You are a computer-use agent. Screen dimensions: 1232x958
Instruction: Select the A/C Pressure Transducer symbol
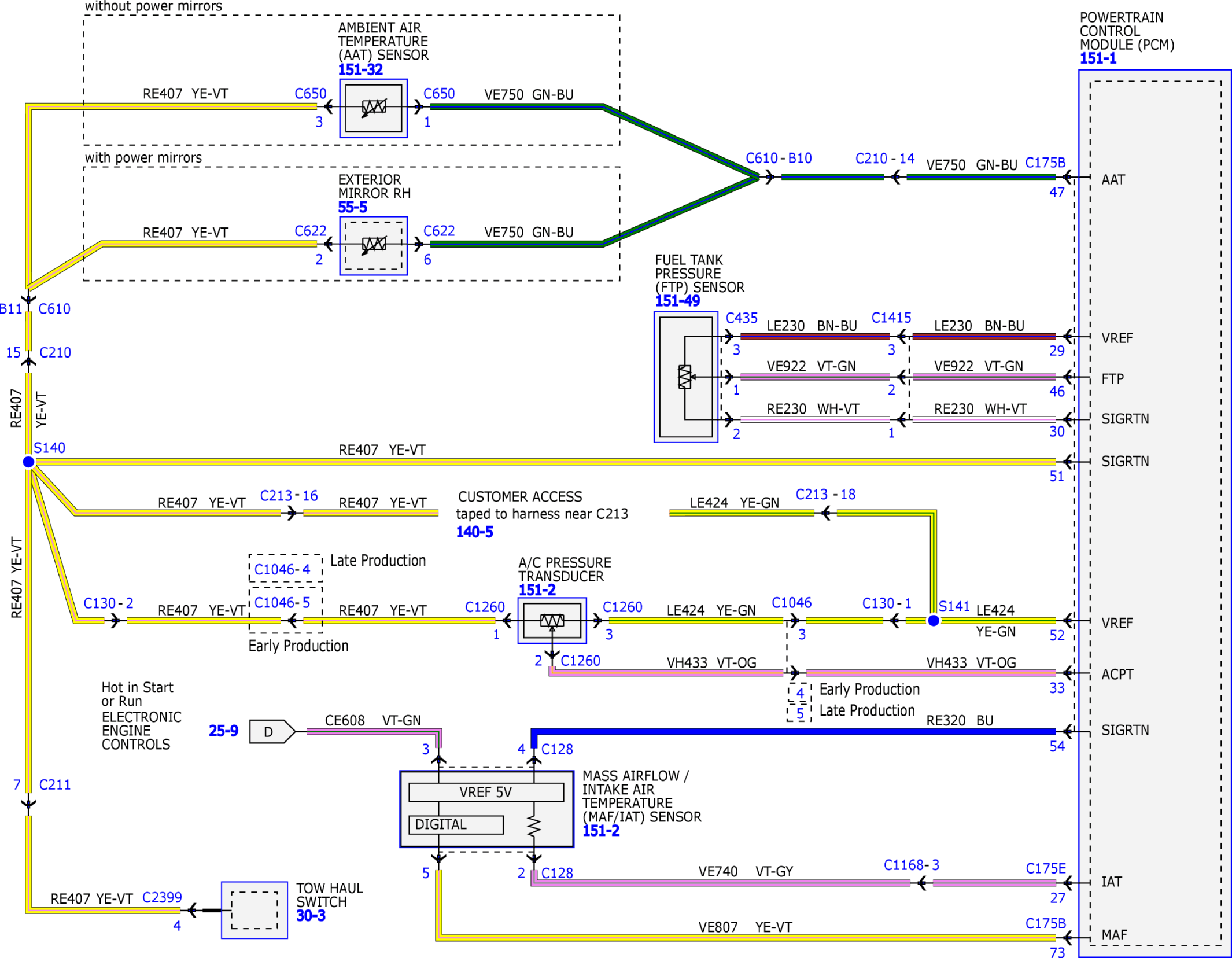click(x=552, y=621)
